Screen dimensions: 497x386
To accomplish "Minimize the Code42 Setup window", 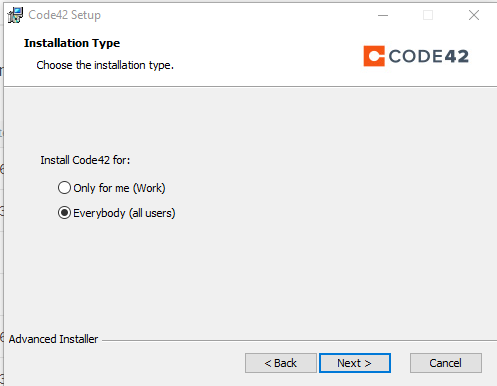I will tap(383, 15).
